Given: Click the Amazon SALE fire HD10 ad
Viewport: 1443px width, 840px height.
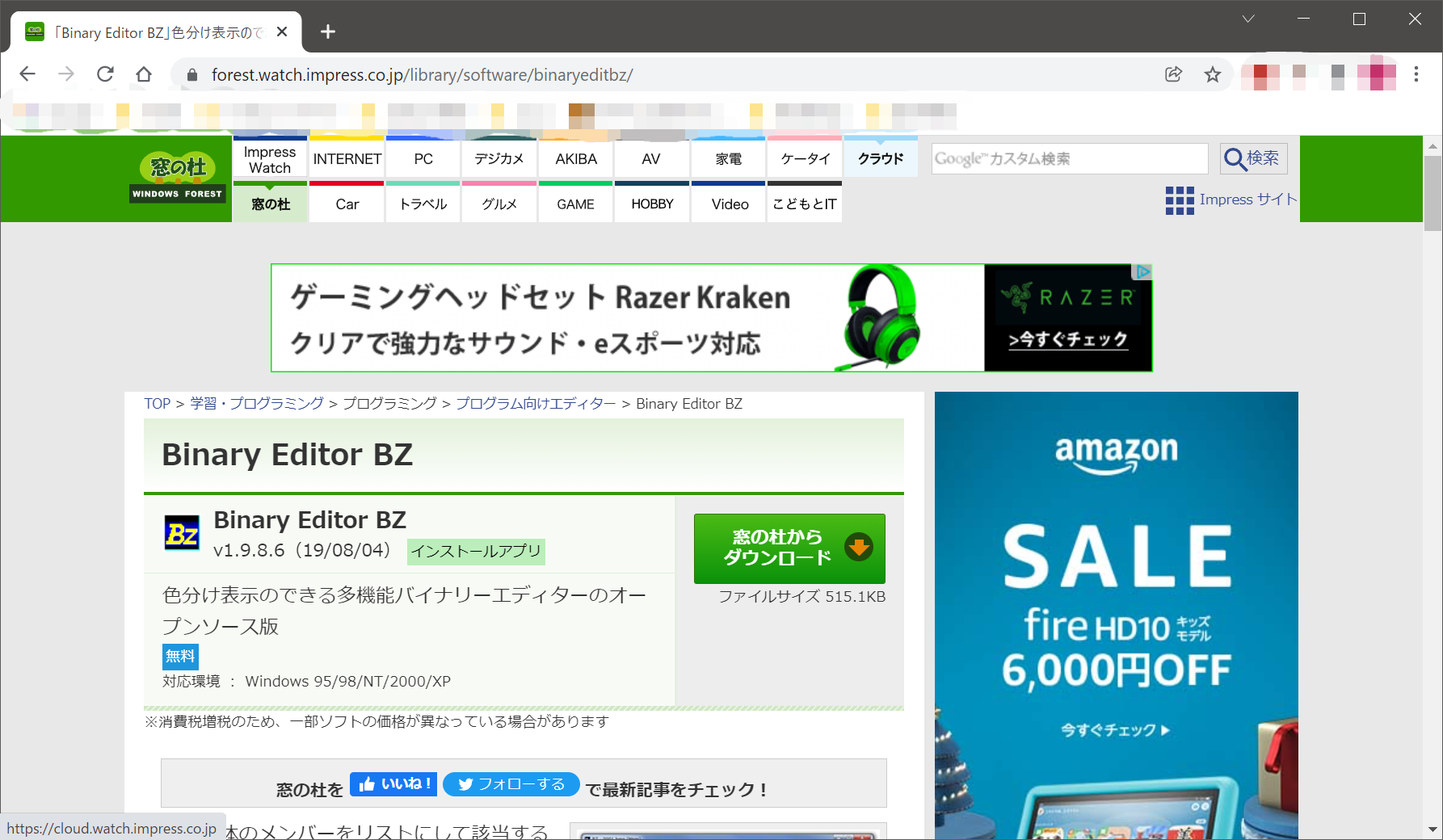Looking at the screenshot, I should 1117,615.
